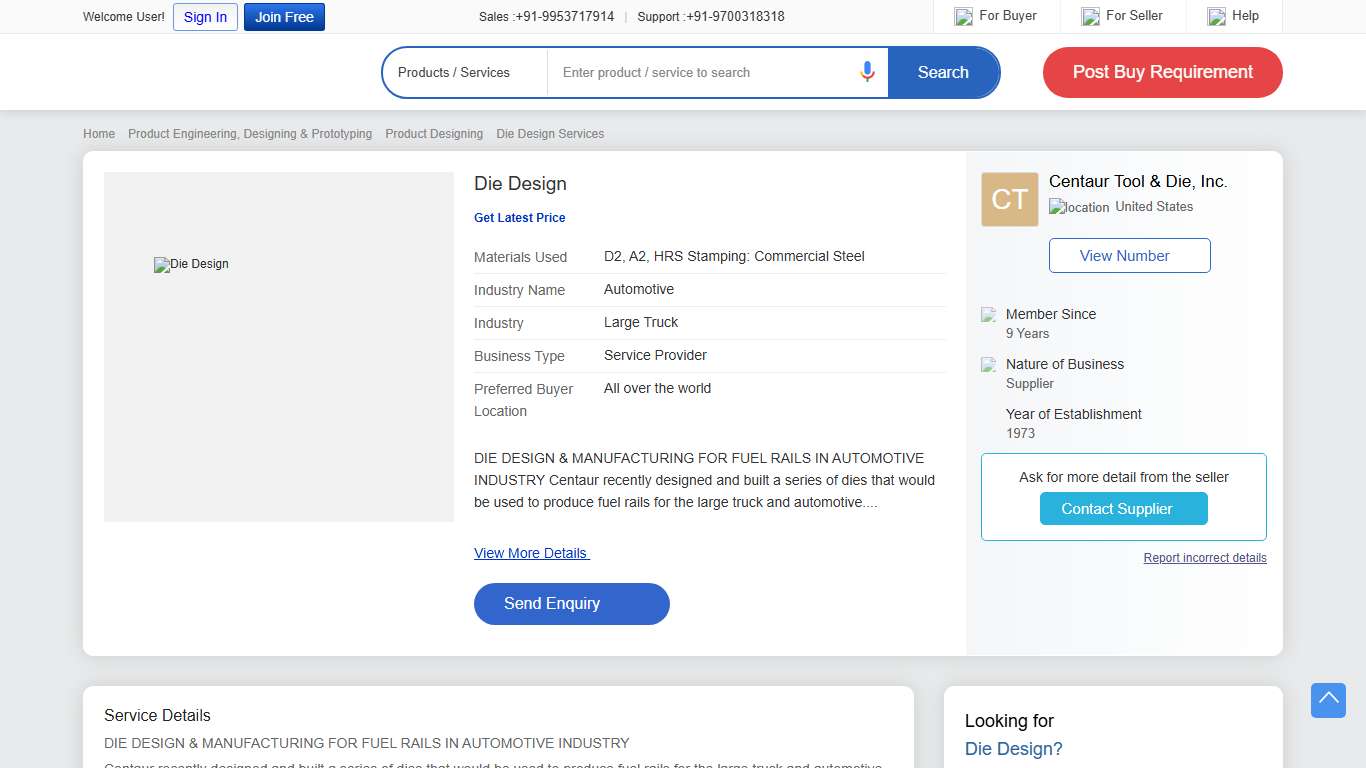Click the Join Free button
This screenshot has width=1366, height=768.
point(284,17)
